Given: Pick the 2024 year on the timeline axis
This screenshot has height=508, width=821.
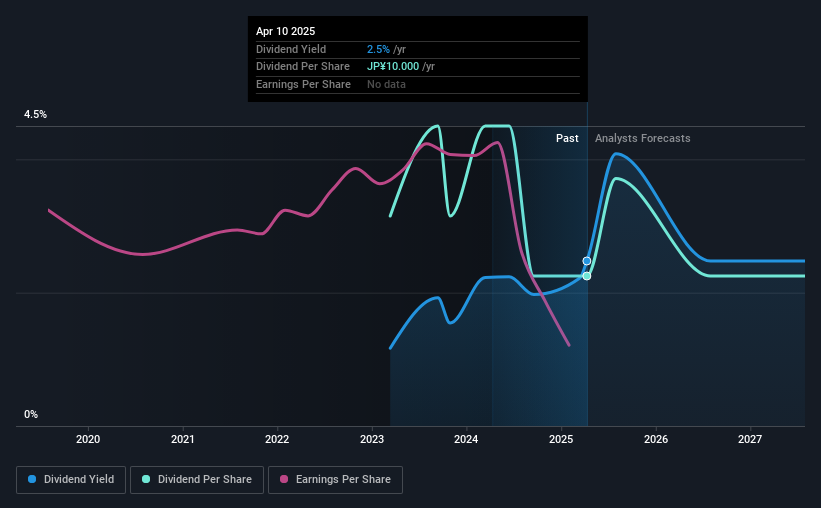Looking at the screenshot, I should (467, 439).
